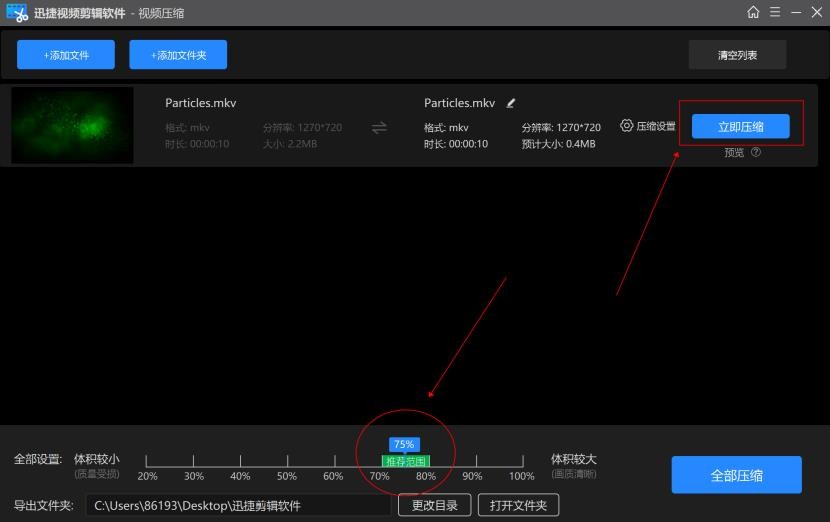This screenshot has width=830, height=522.
Task: Click the swap arrows icon between file infos
Action: click(x=379, y=127)
